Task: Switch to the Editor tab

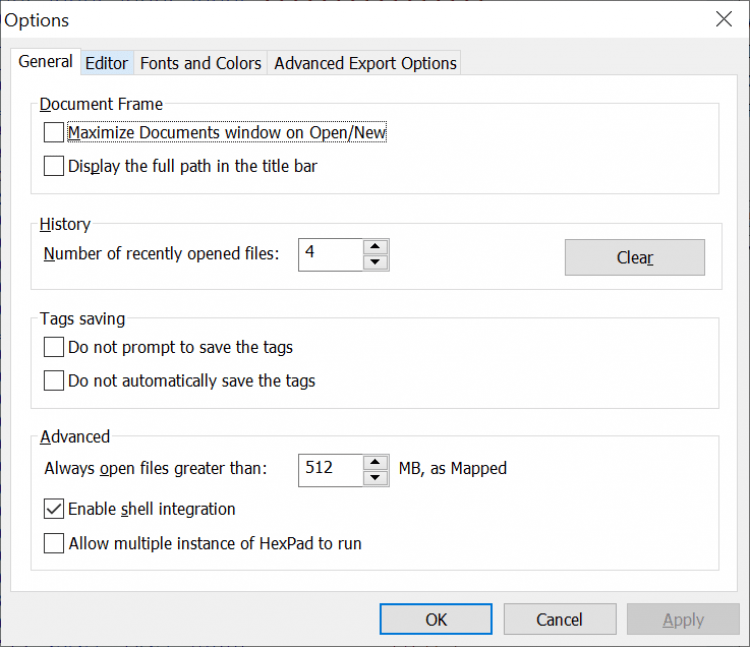Action: 106,63
